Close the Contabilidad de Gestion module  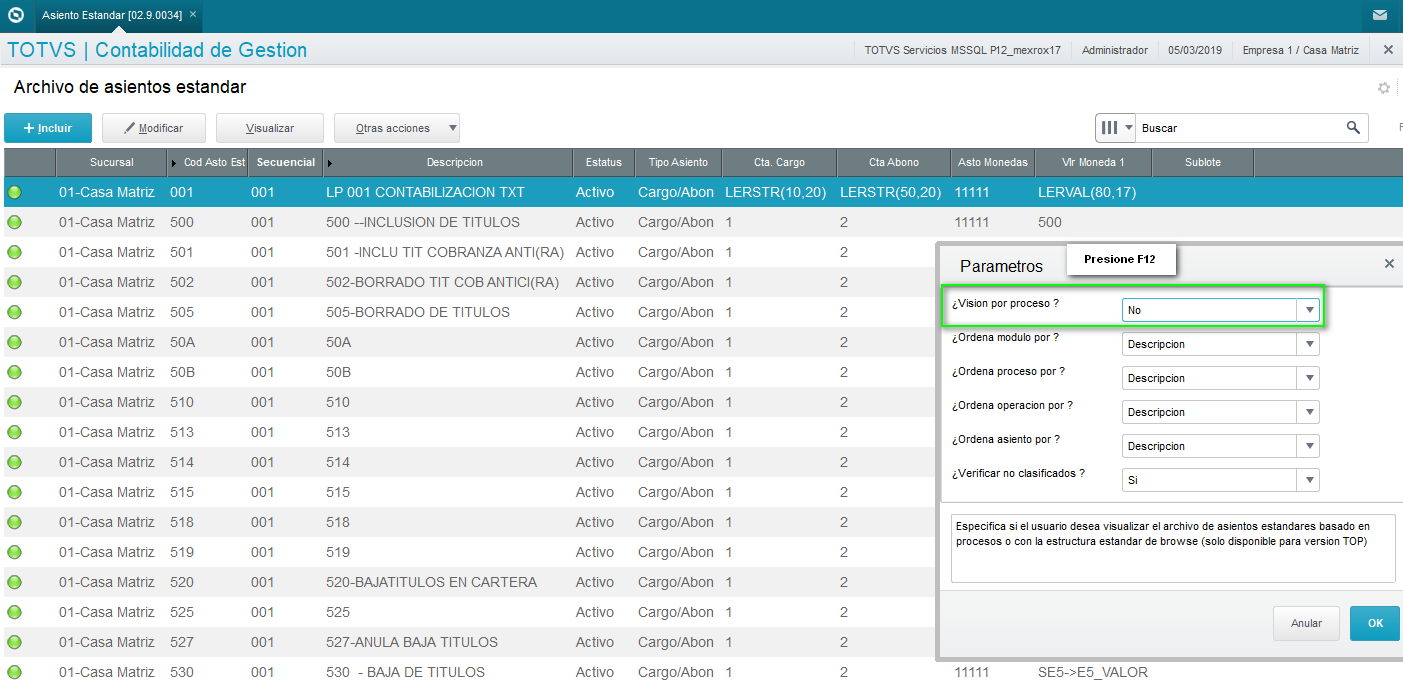(x=1388, y=49)
